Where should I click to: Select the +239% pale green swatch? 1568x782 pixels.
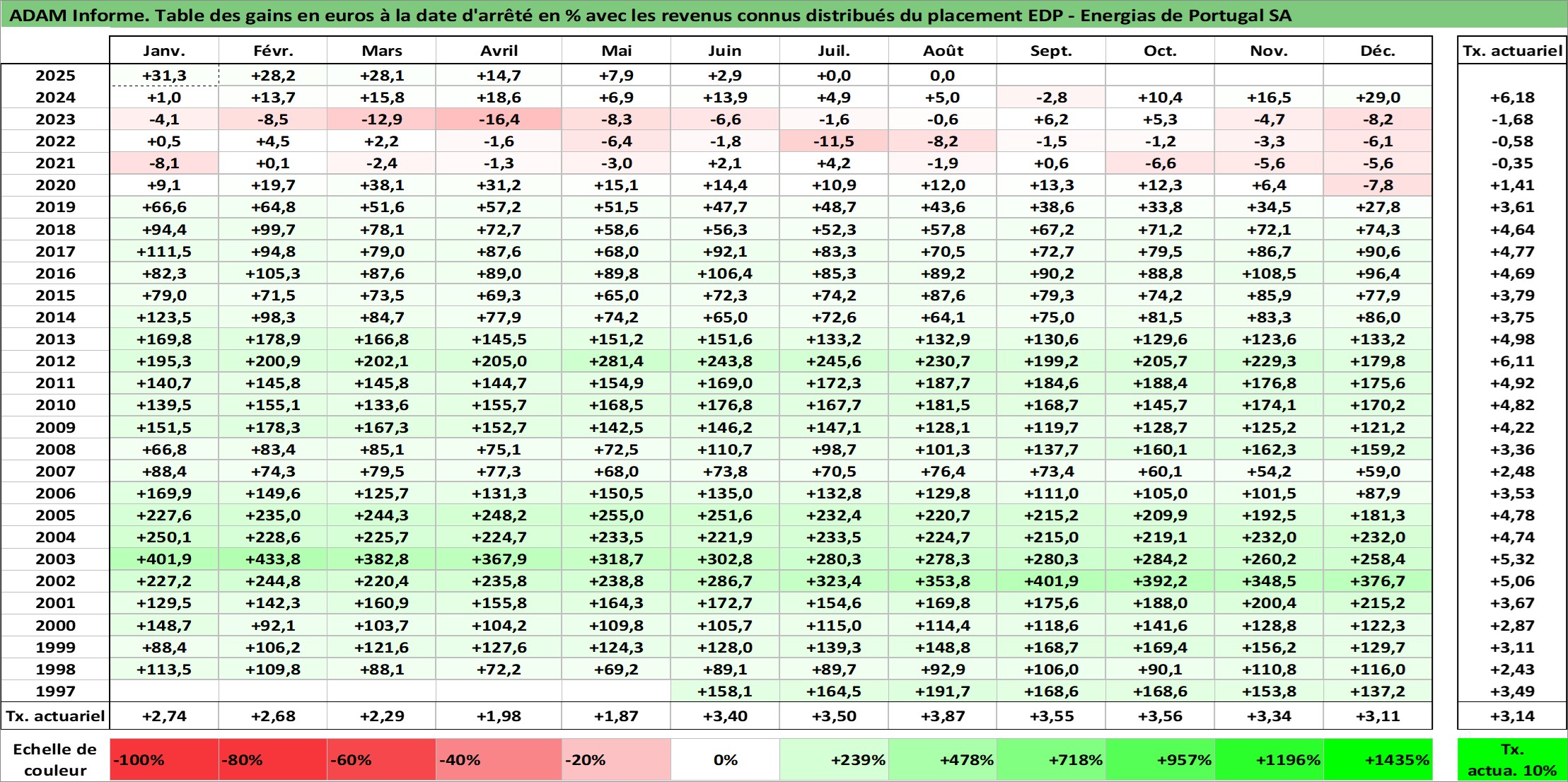pyautogui.click(x=834, y=759)
